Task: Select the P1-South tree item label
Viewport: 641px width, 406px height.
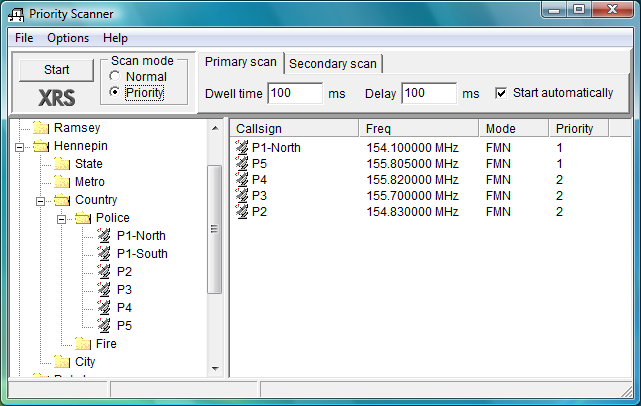Action: 142,254
